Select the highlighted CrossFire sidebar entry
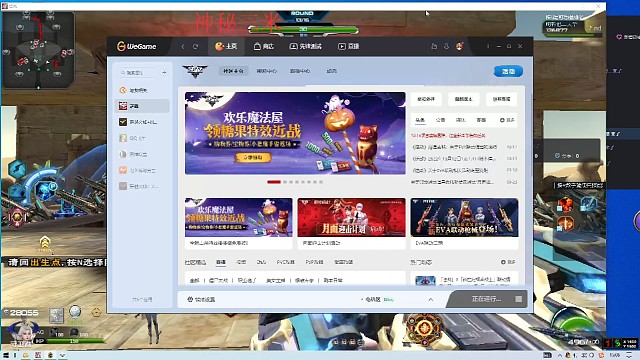This screenshot has width=640, height=360. (142, 106)
